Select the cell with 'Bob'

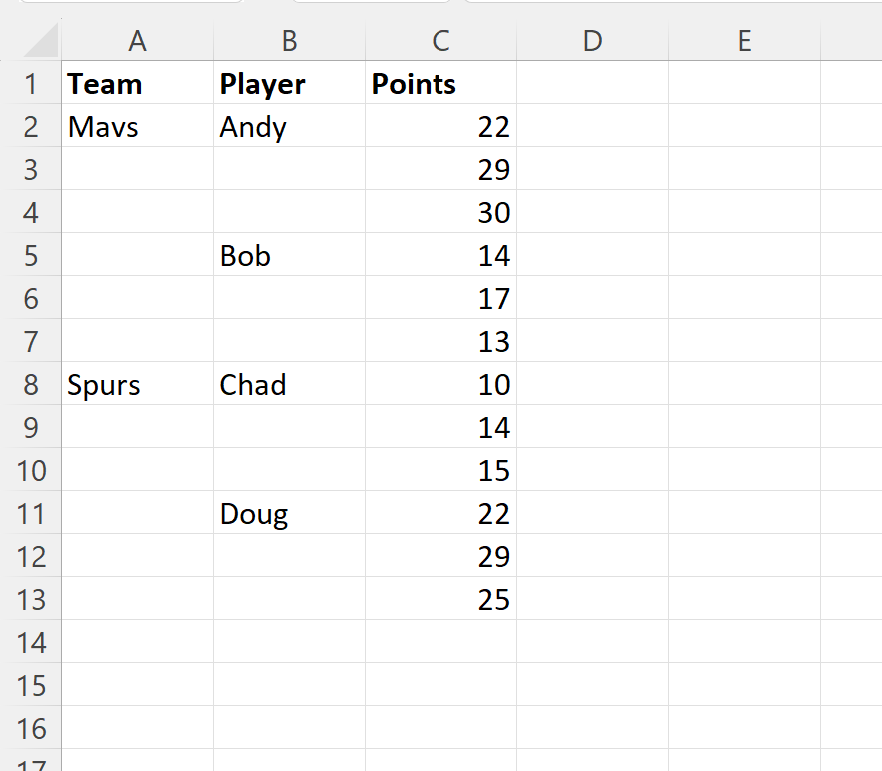(288, 255)
